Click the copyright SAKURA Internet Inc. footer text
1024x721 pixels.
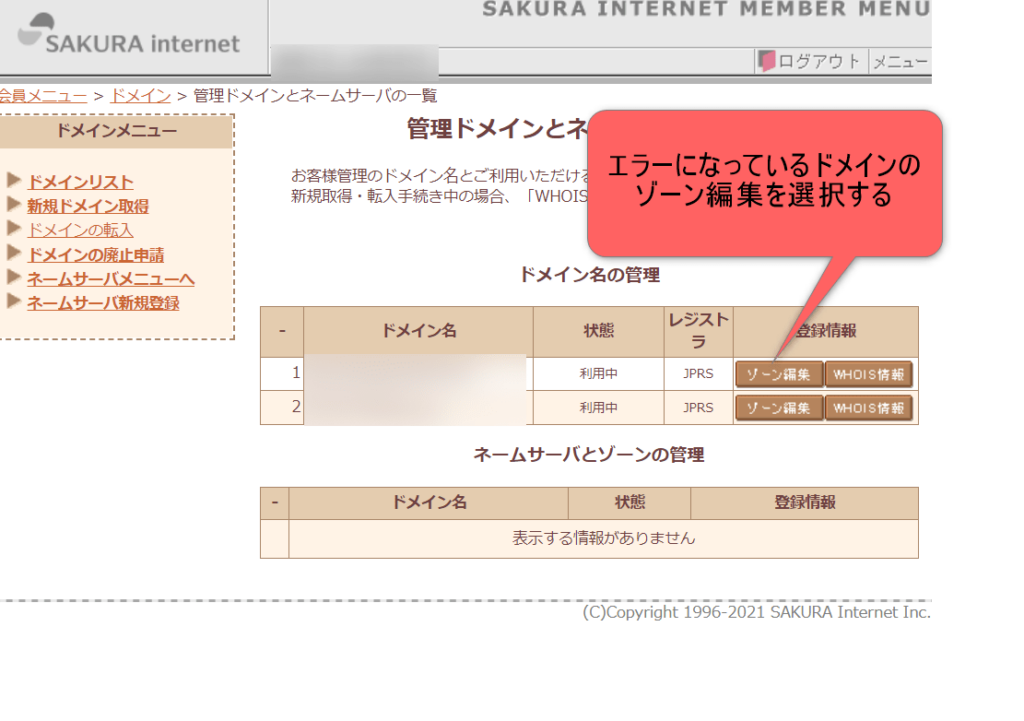[x=756, y=613]
